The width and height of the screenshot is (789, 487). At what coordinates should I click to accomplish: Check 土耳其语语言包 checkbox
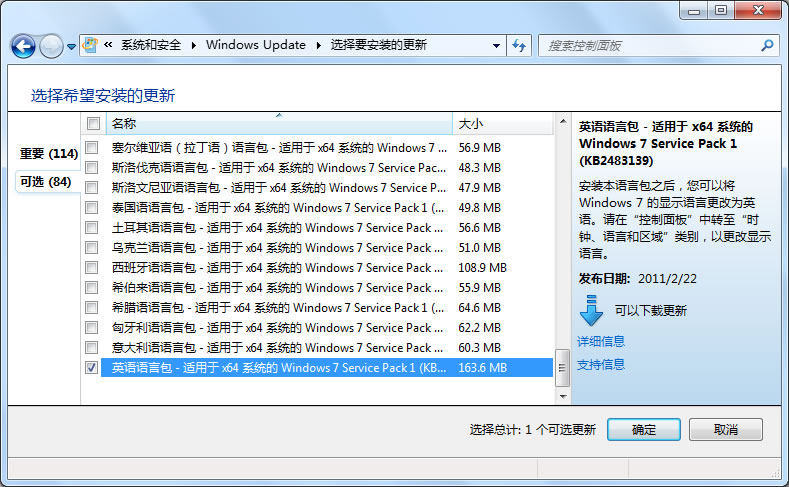point(92,227)
